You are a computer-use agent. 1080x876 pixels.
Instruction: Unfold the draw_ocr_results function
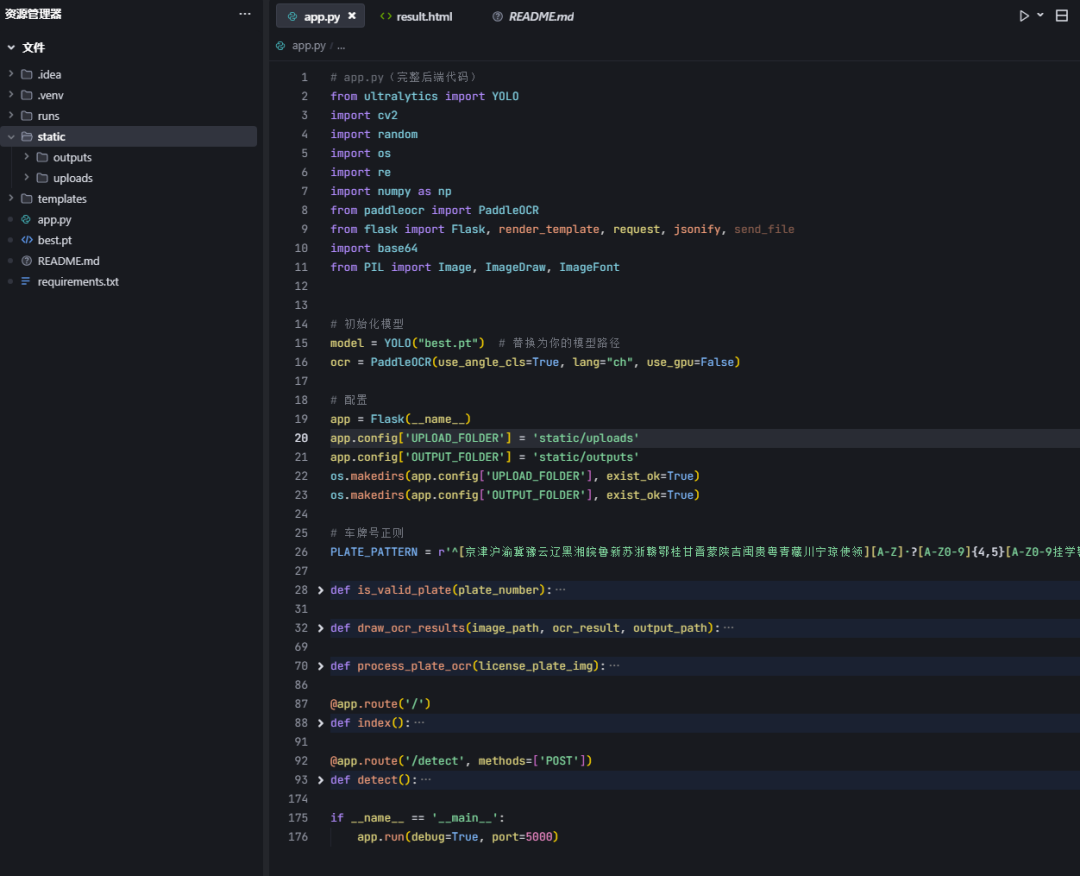pos(320,628)
